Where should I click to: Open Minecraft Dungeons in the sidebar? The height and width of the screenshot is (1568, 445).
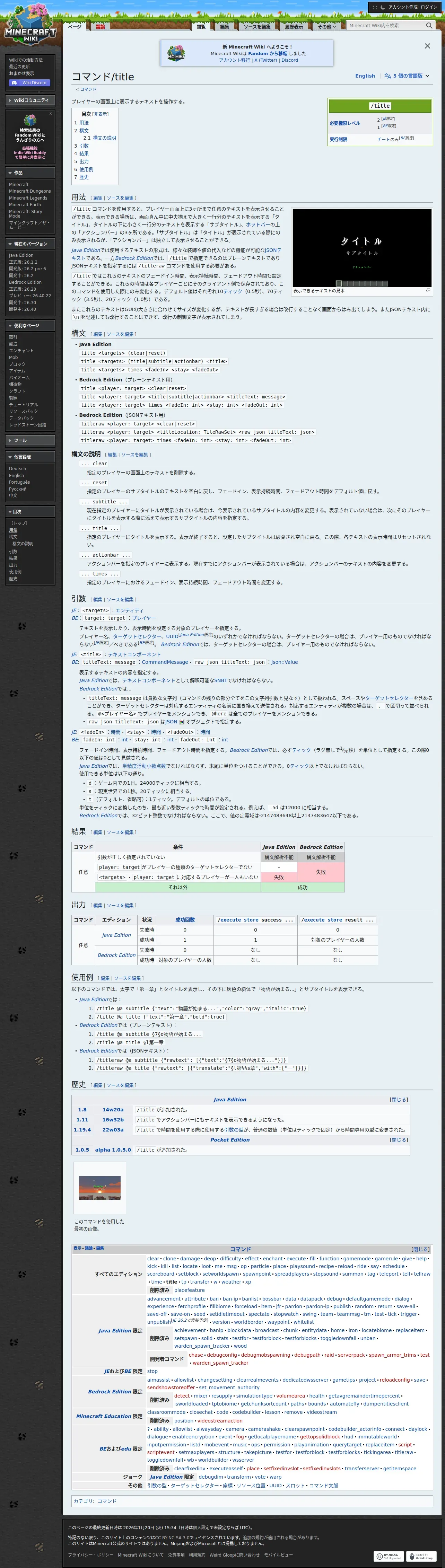30,191
